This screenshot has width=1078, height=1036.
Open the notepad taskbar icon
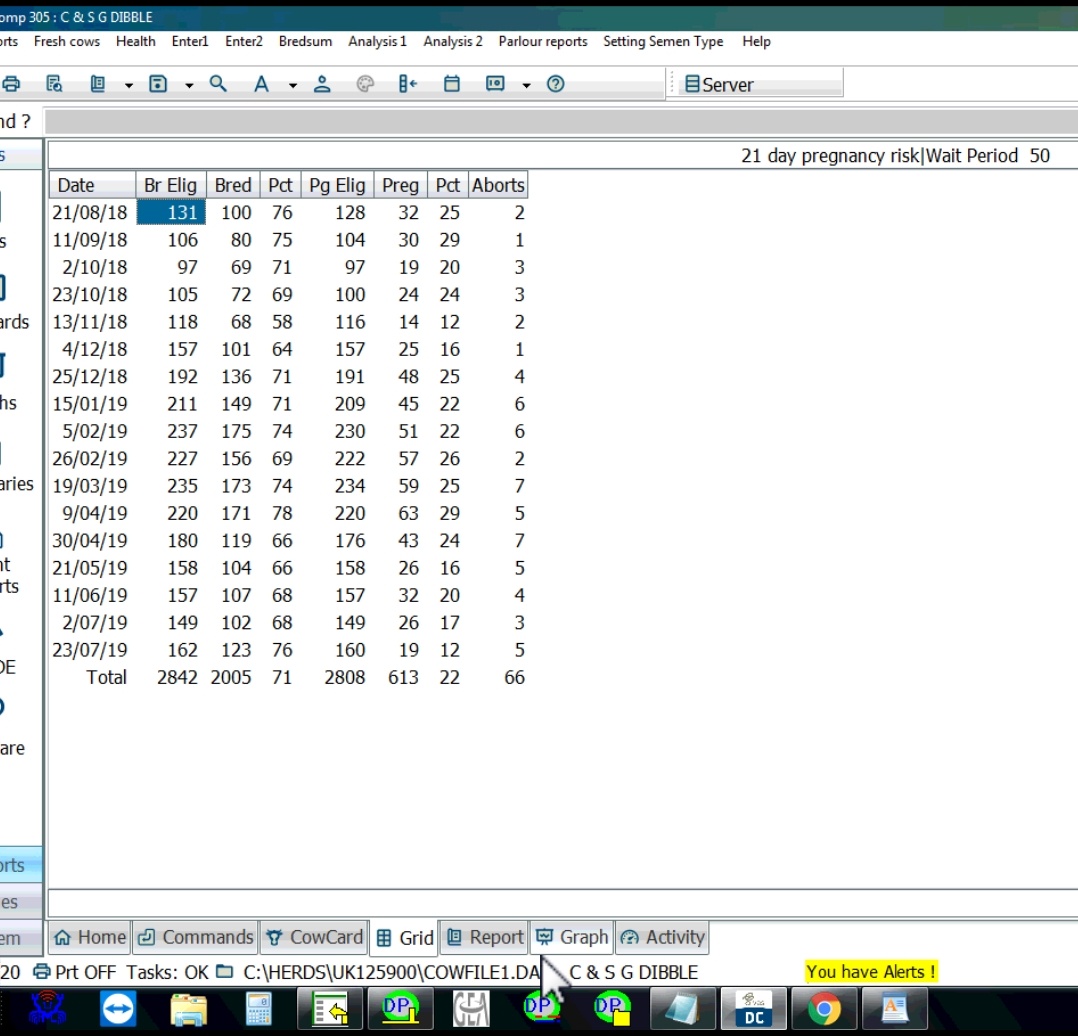click(683, 1009)
